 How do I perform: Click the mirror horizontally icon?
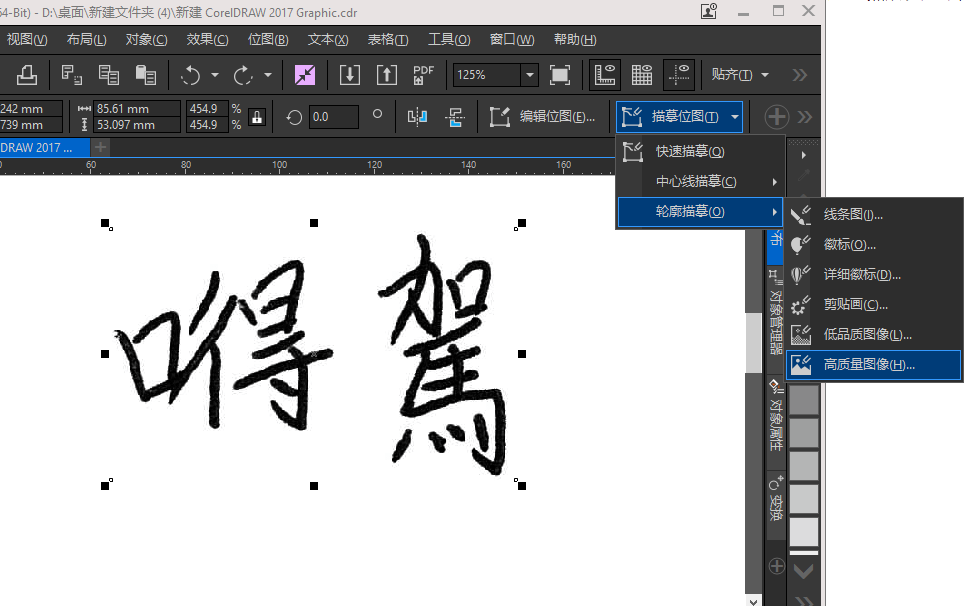coord(417,116)
